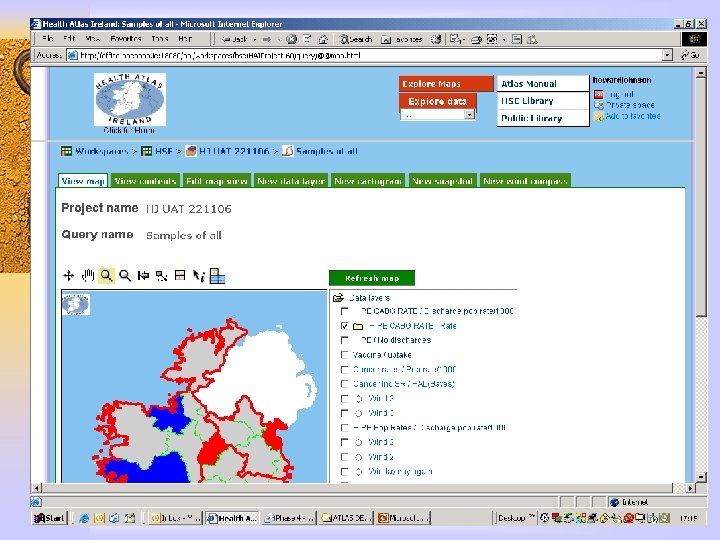Open the browser Tools menu

tap(160, 39)
